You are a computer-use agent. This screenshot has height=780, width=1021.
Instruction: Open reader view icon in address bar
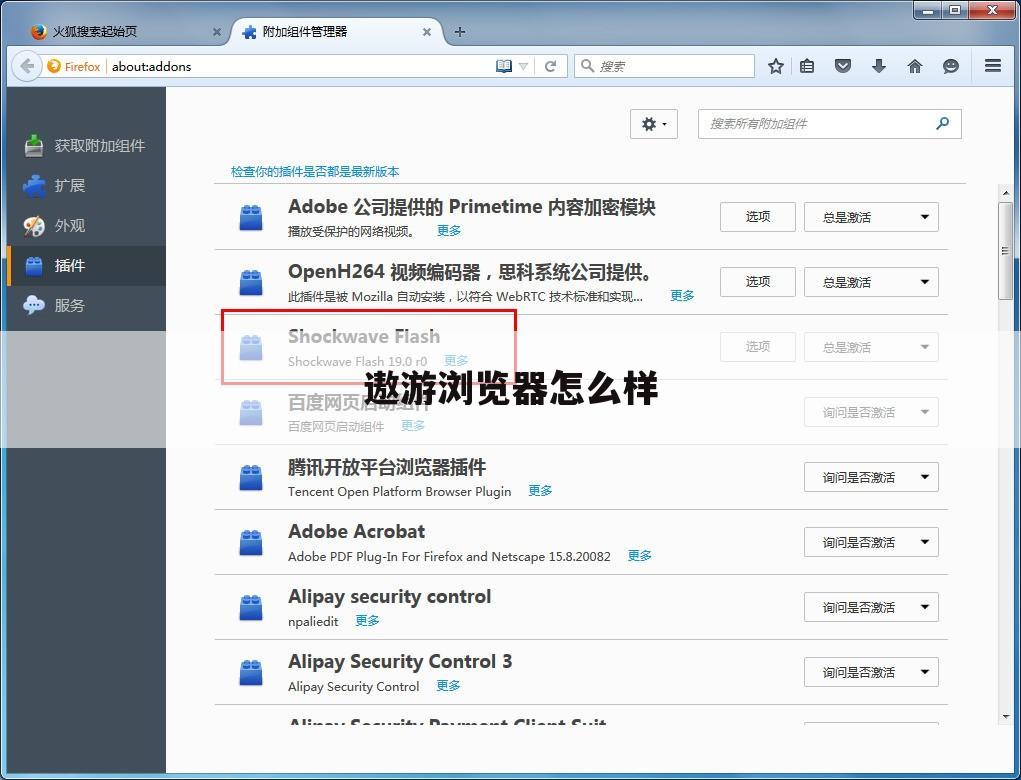(503, 66)
